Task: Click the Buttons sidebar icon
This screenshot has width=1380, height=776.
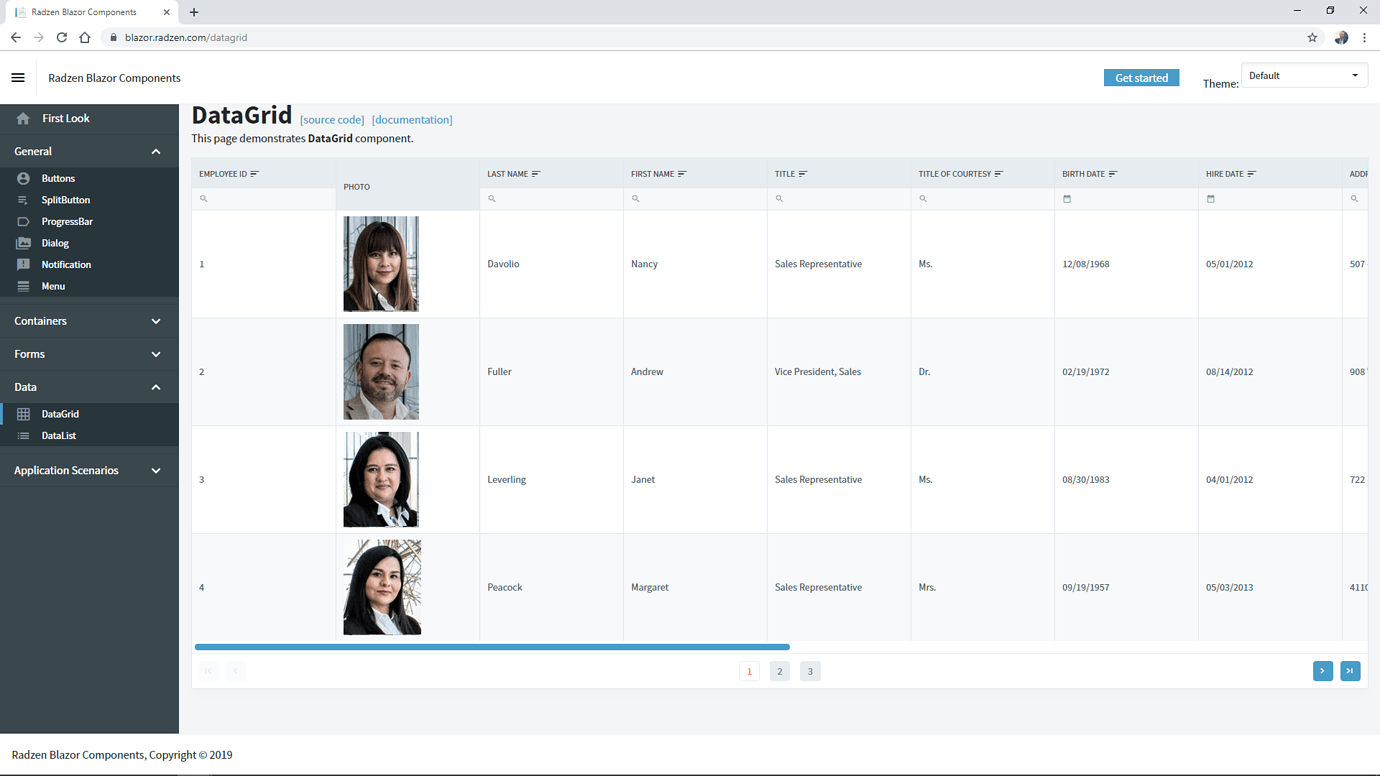Action: [23, 178]
